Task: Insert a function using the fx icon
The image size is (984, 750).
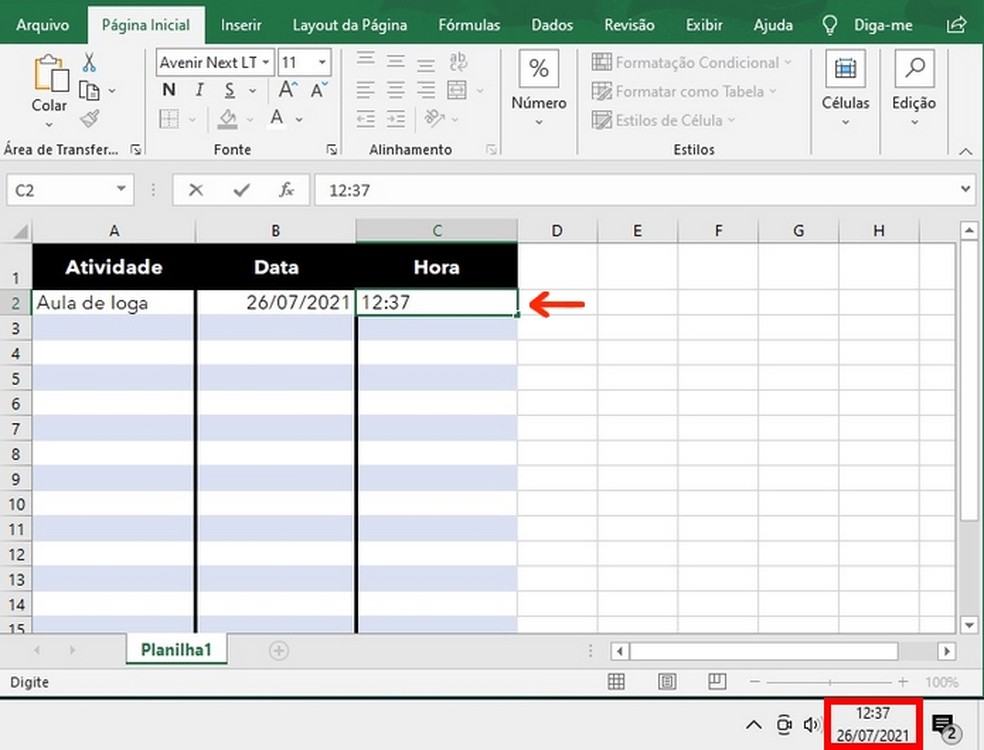Action: pos(287,190)
